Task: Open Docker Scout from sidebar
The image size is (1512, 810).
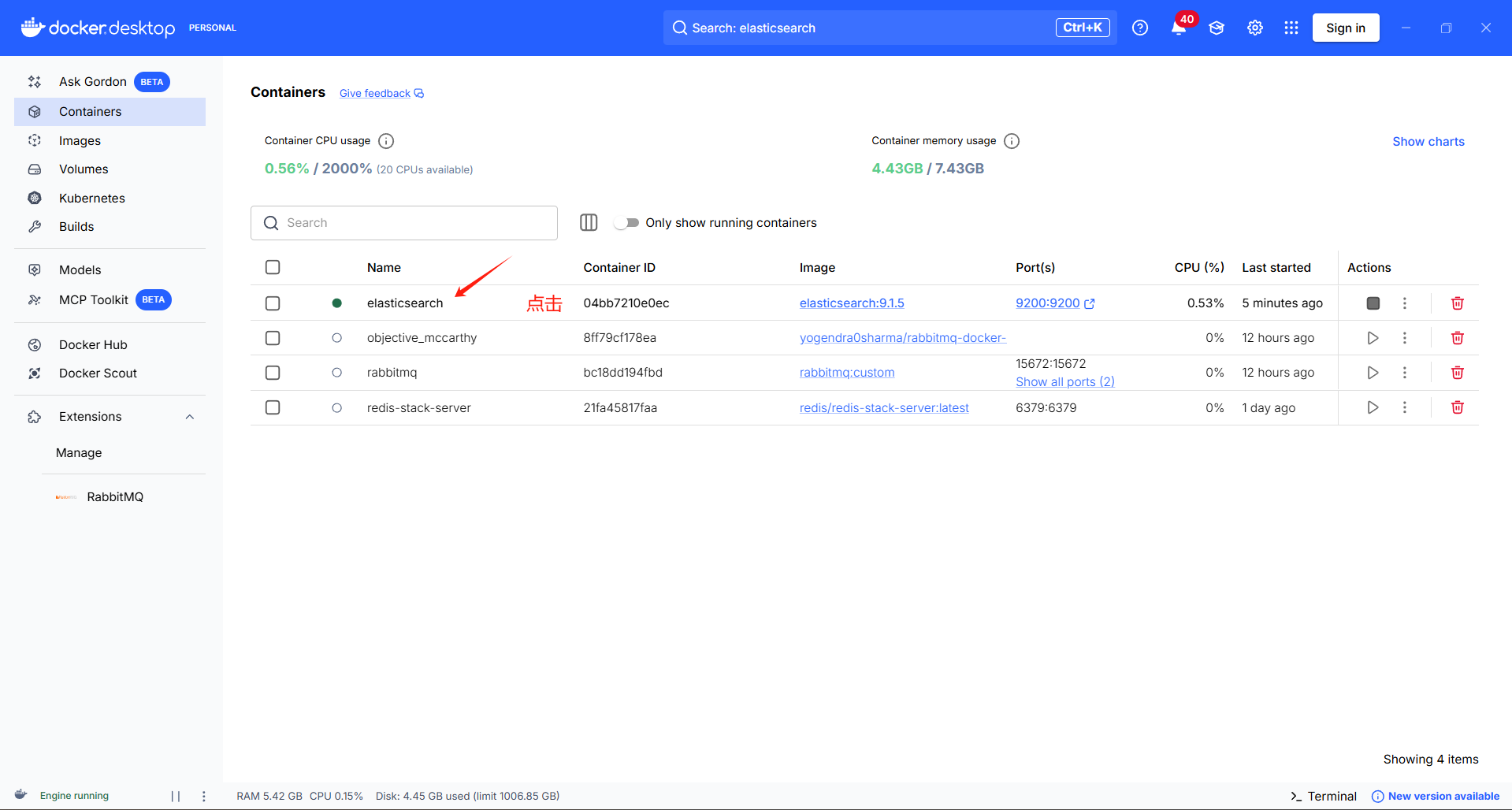Action: coord(98,373)
